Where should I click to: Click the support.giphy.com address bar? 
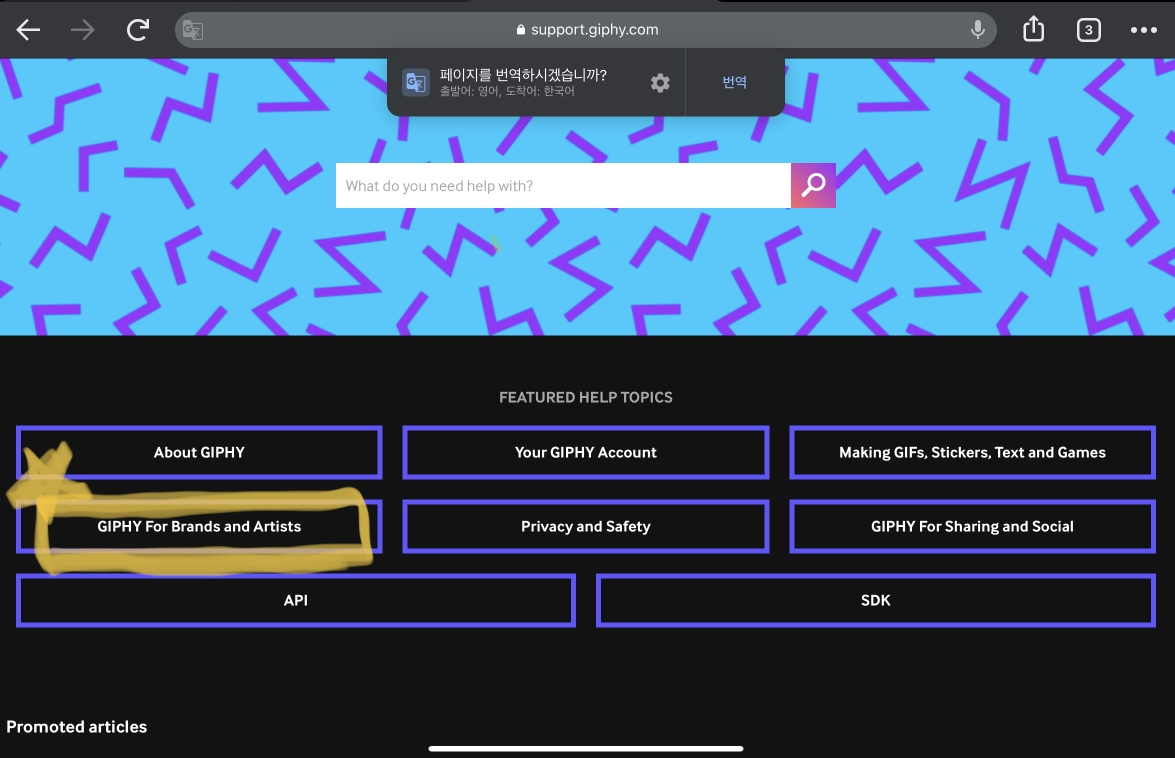585,30
